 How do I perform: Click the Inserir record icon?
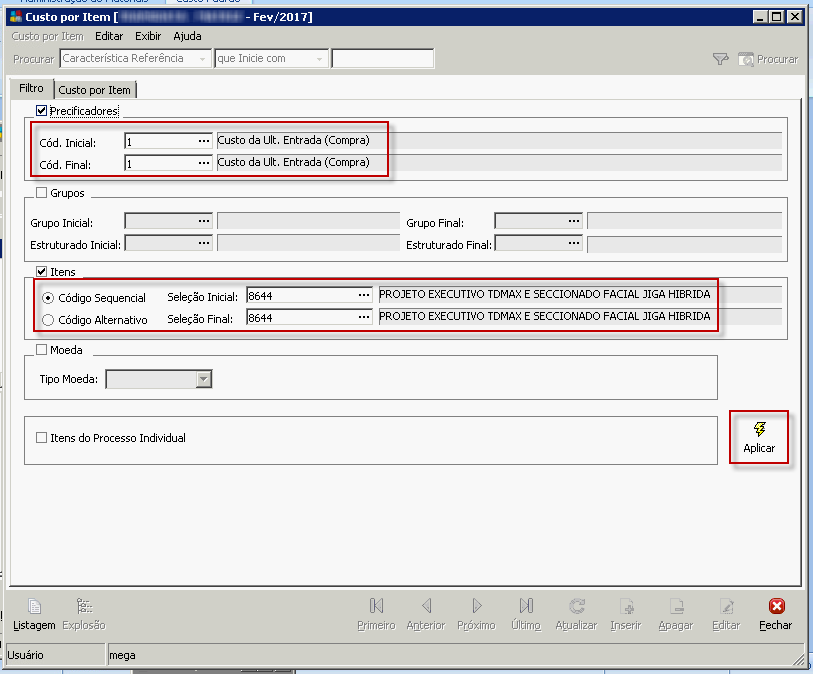(x=626, y=606)
